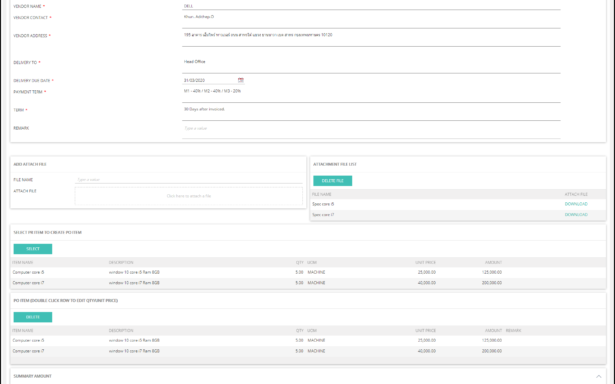The height and width of the screenshot is (384, 615).
Task: Click the 'Click here to attach a file' area
Action: [x=189, y=196]
